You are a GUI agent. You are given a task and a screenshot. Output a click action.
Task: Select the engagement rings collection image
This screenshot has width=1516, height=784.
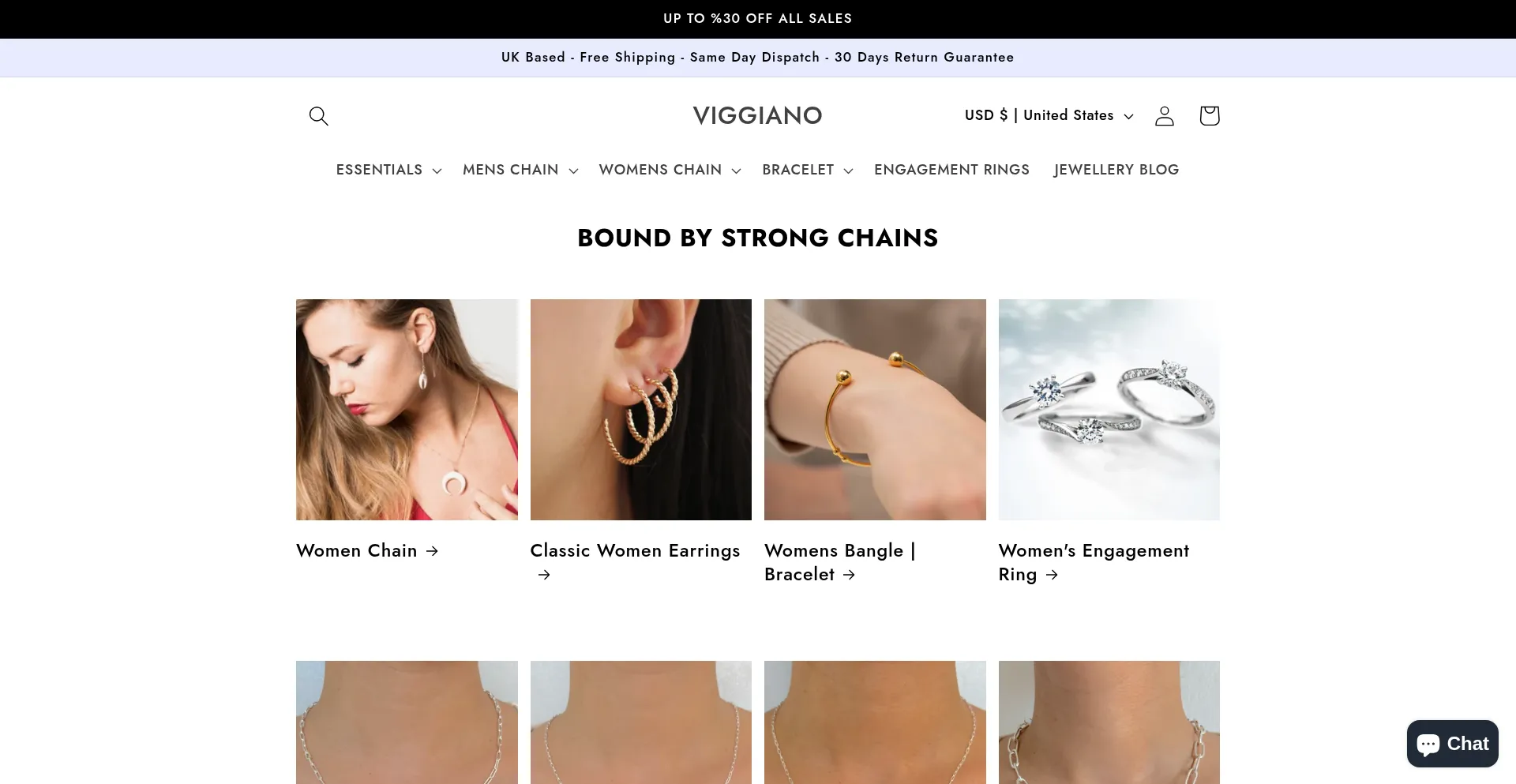click(x=1109, y=410)
